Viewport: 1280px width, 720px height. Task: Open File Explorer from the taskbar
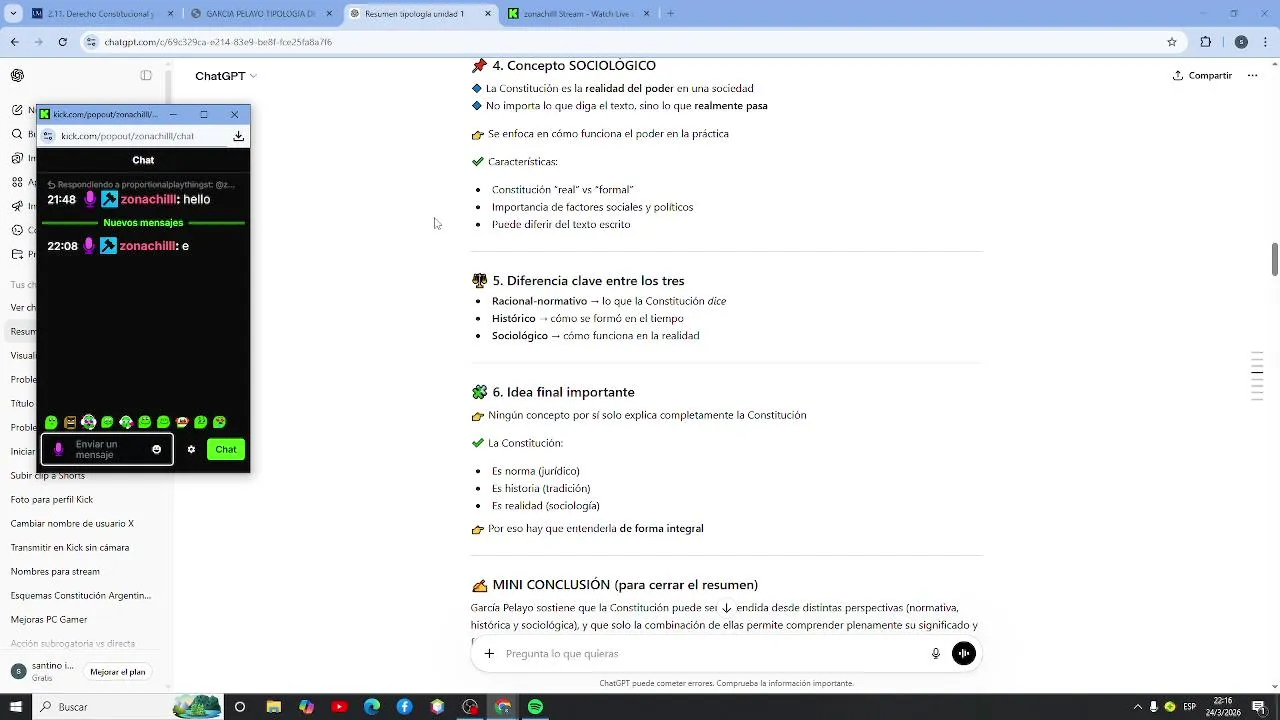273,707
